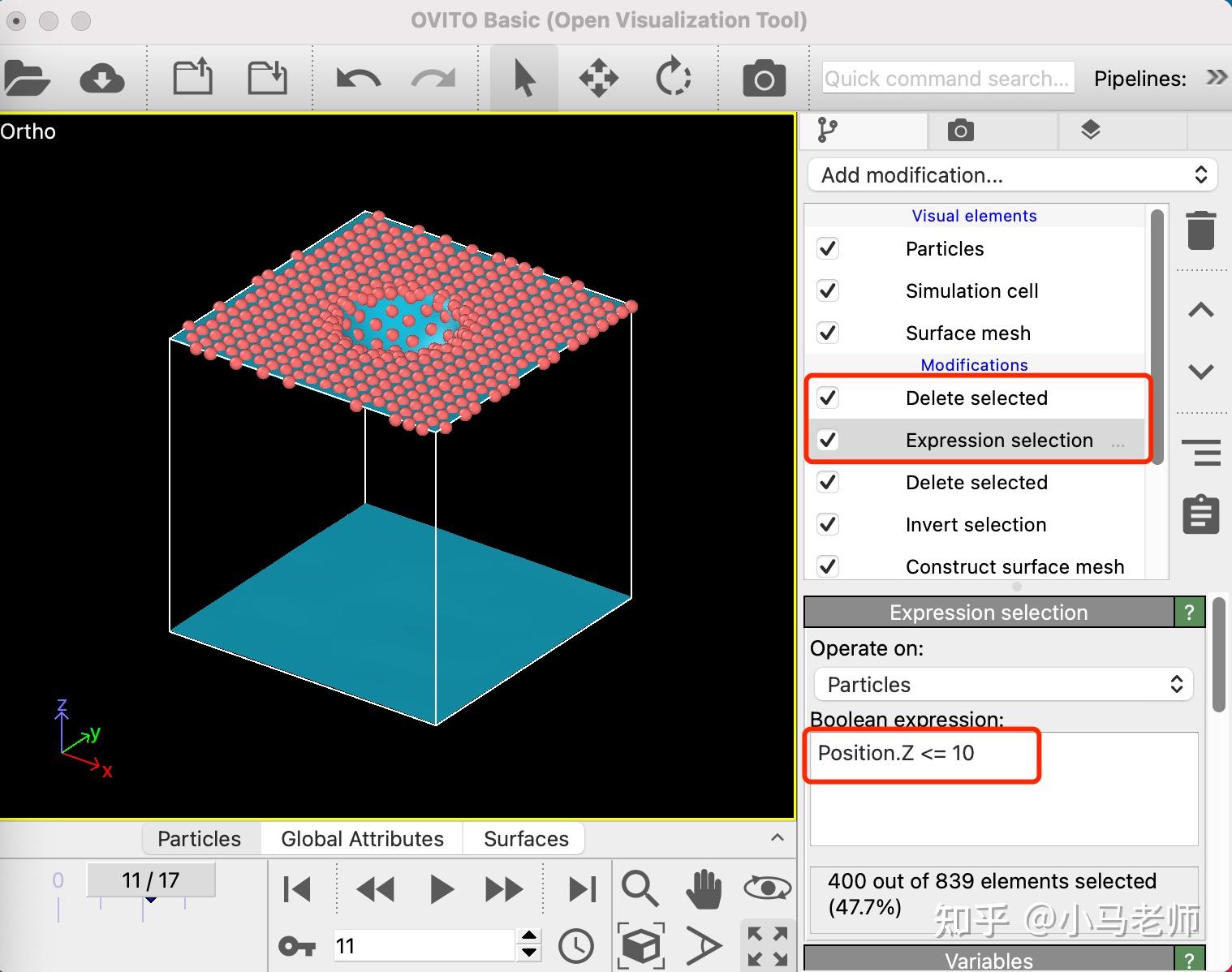Uncheck the Invert selection modifier

828,524
